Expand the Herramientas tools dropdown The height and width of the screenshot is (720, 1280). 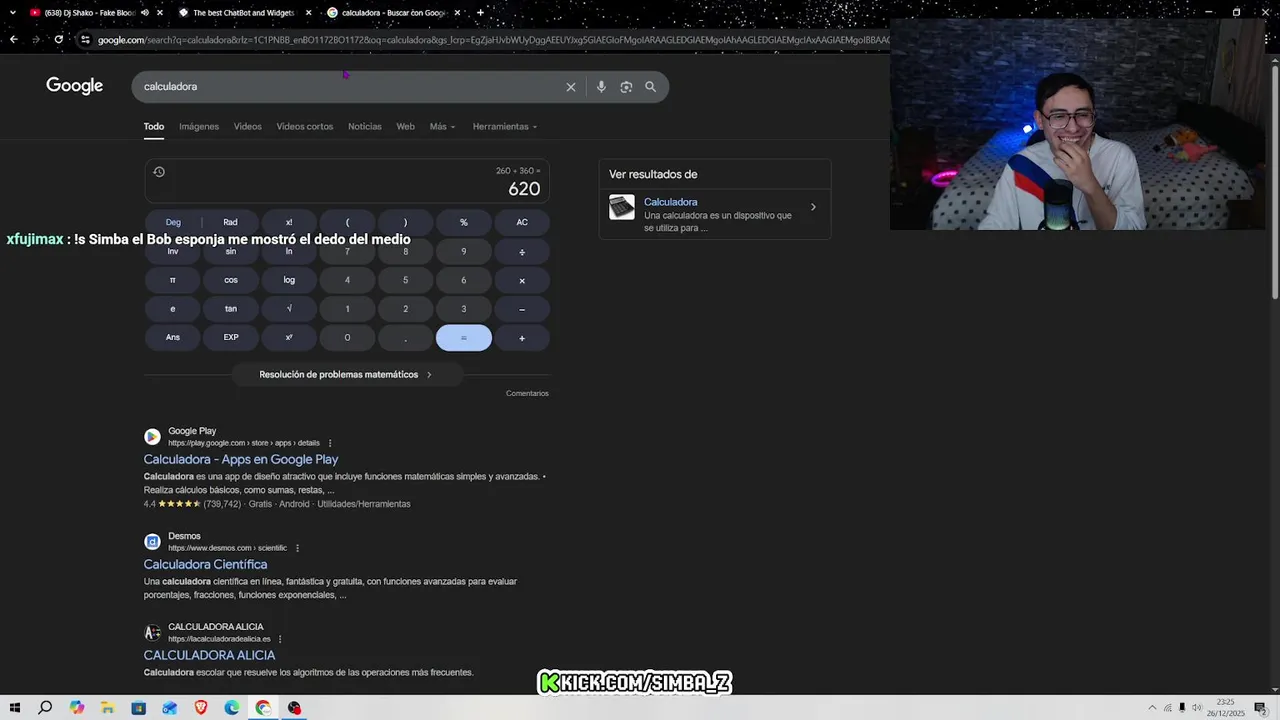click(505, 126)
